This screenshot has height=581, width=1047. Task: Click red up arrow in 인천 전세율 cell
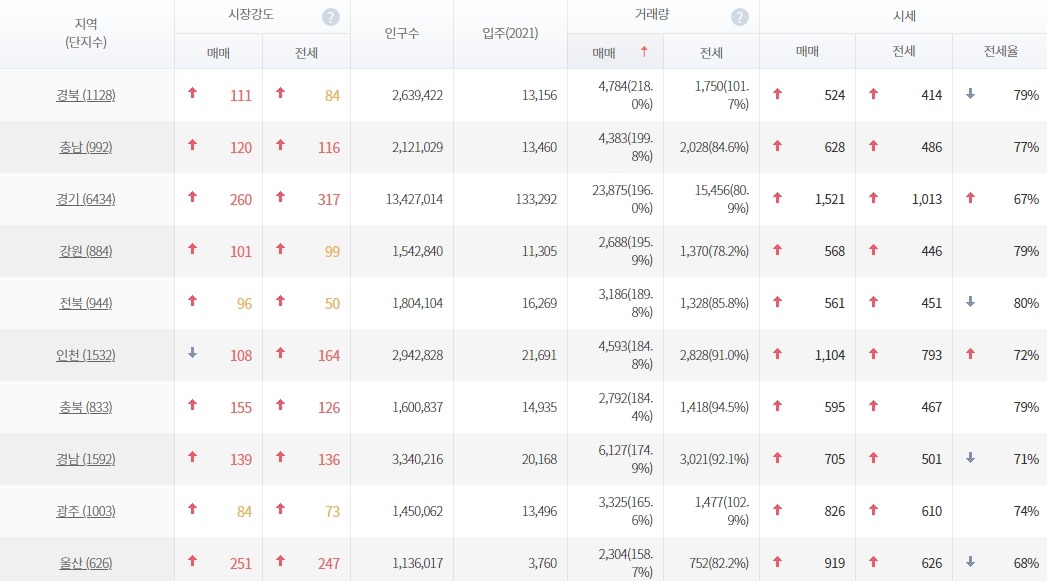(970, 354)
